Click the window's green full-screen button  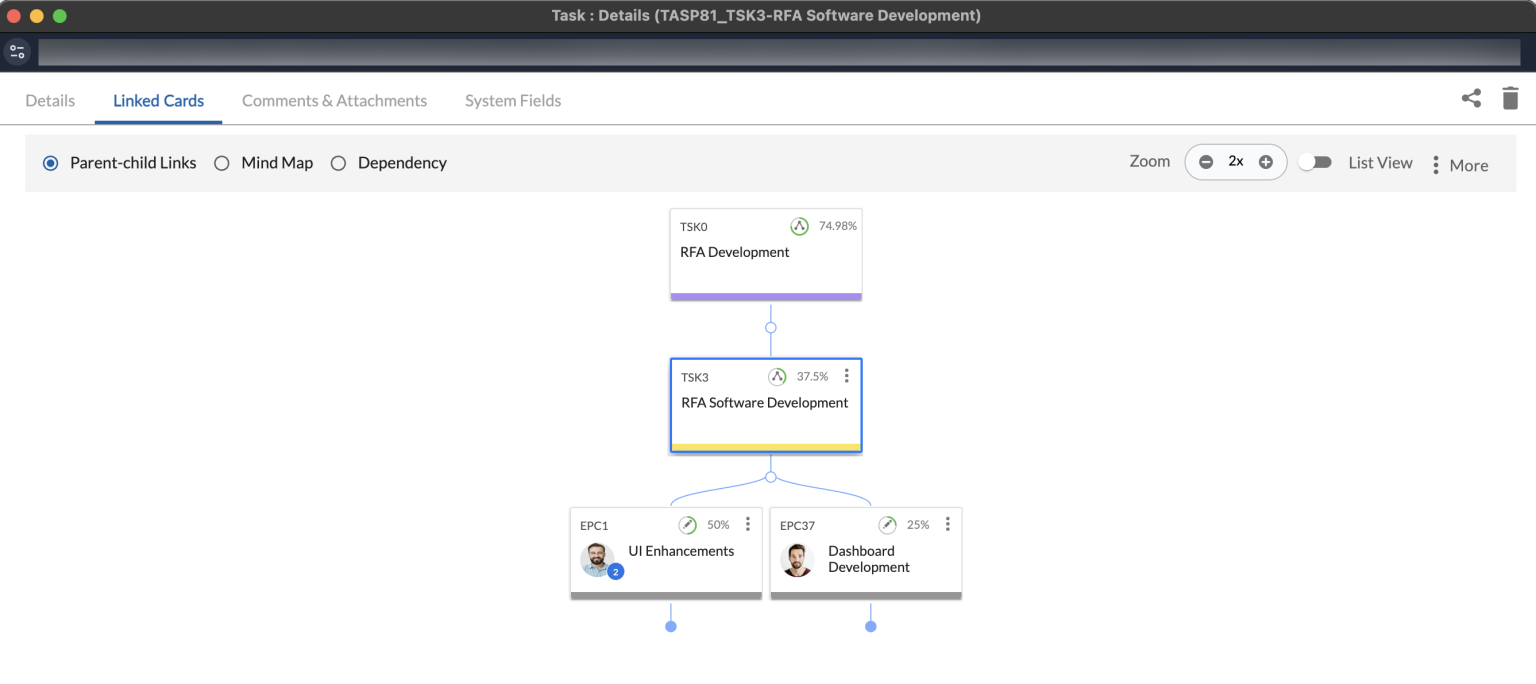pyautogui.click(x=60, y=16)
